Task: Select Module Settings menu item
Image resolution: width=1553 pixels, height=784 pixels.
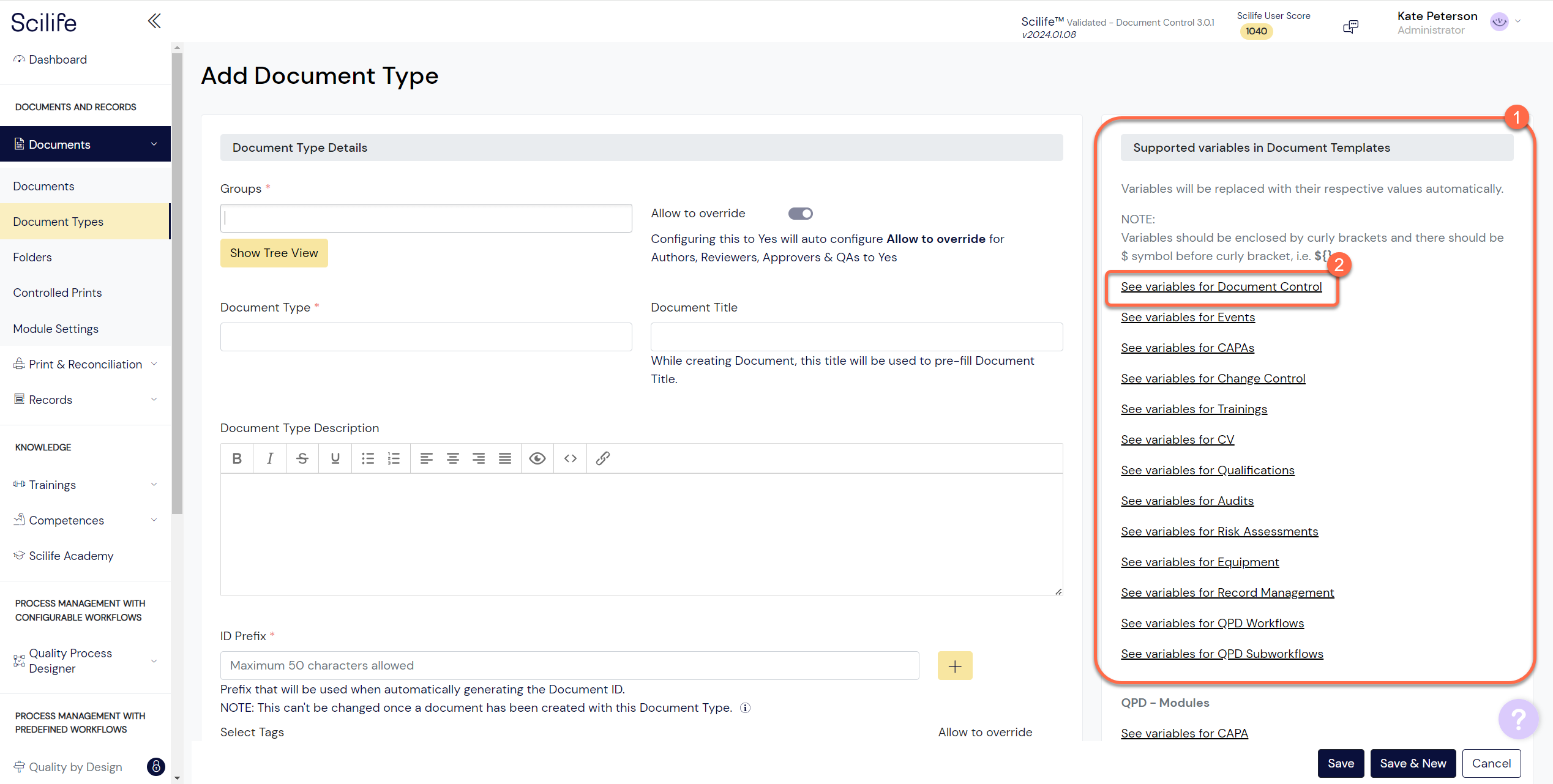Action: coord(56,329)
